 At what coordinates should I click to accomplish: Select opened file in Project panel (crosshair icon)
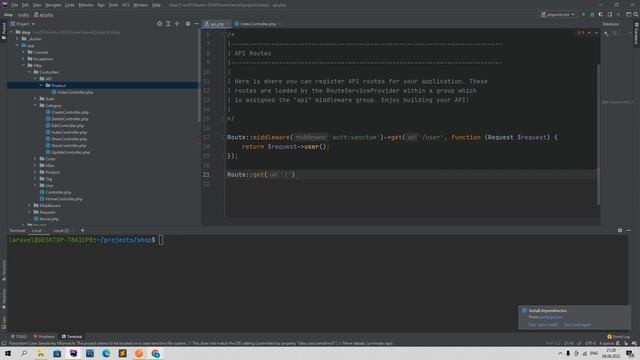(x=159, y=24)
